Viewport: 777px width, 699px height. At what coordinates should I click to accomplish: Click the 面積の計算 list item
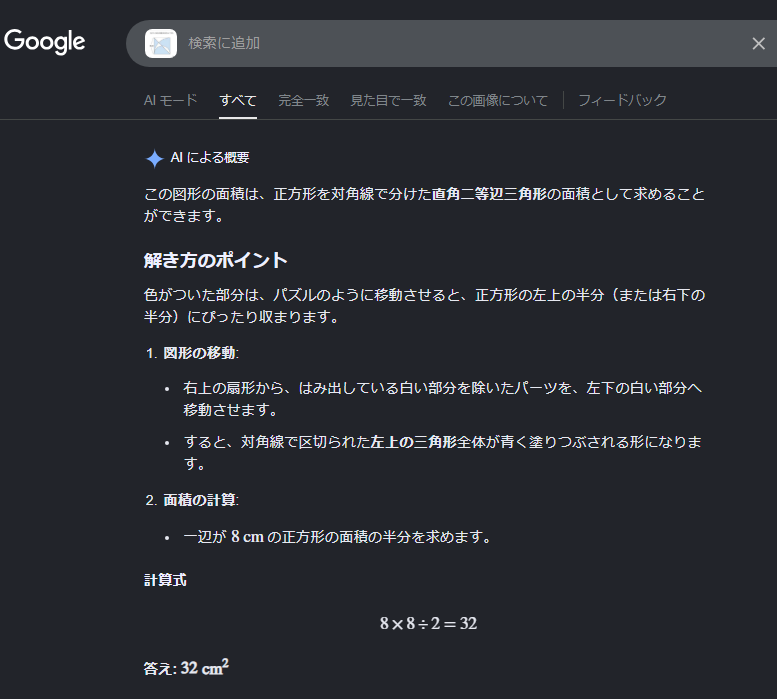point(201,500)
